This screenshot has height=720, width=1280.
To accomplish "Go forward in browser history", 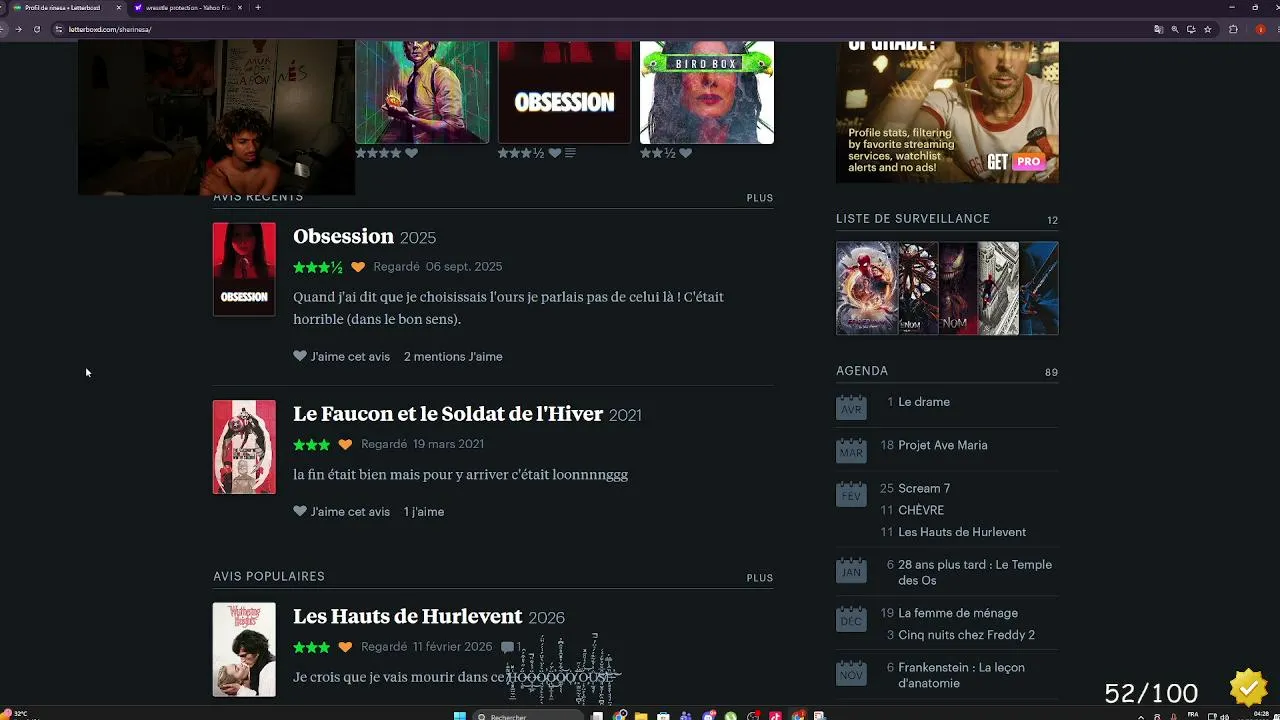I will pyautogui.click(x=18, y=29).
